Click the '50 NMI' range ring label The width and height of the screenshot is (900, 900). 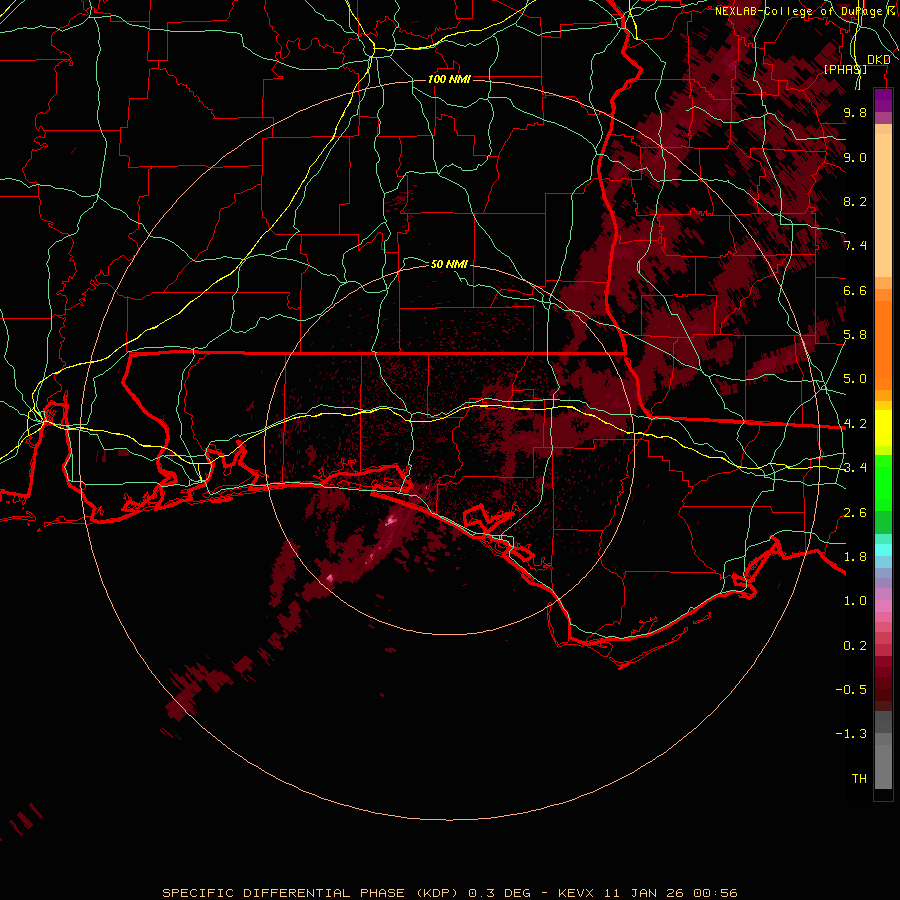click(449, 264)
